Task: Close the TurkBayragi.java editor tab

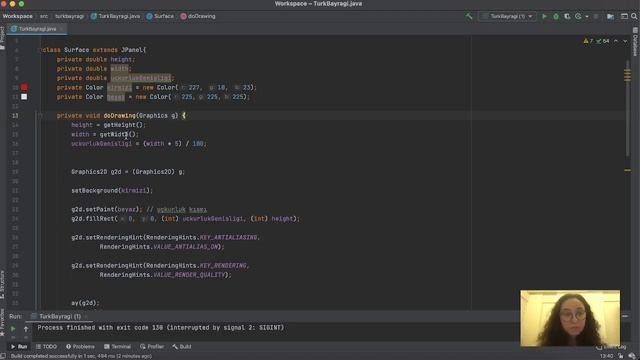Action: click(61, 29)
